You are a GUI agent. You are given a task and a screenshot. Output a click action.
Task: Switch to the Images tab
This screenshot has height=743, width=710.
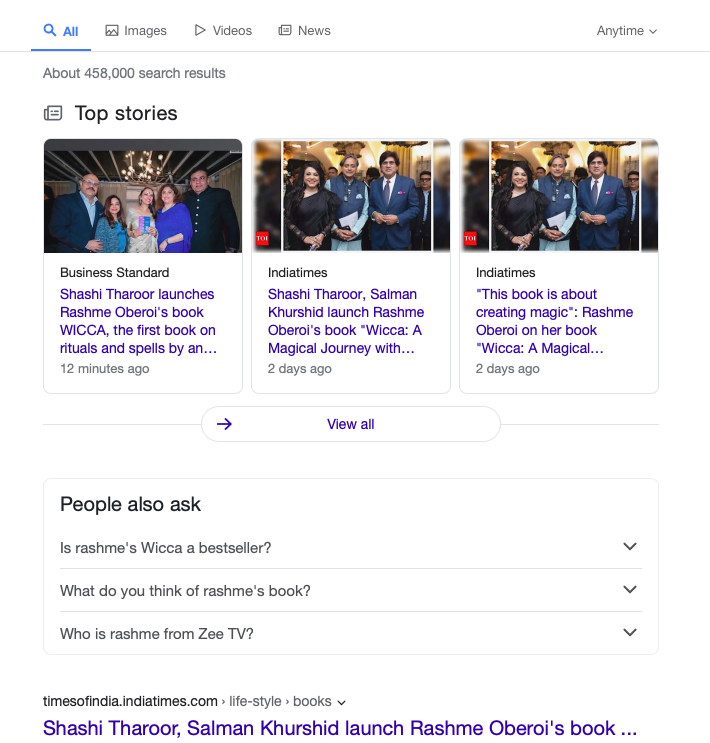[x=136, y=31]
